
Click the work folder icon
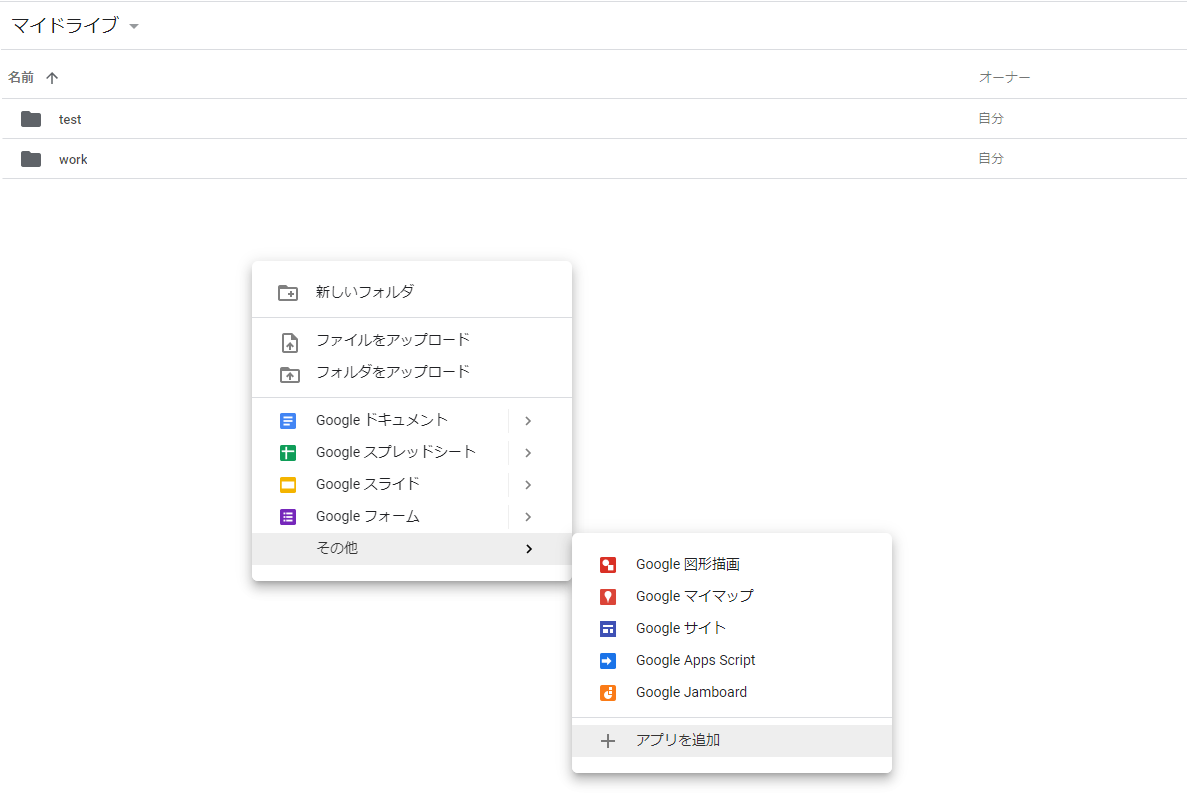click(x=31, y=159)
